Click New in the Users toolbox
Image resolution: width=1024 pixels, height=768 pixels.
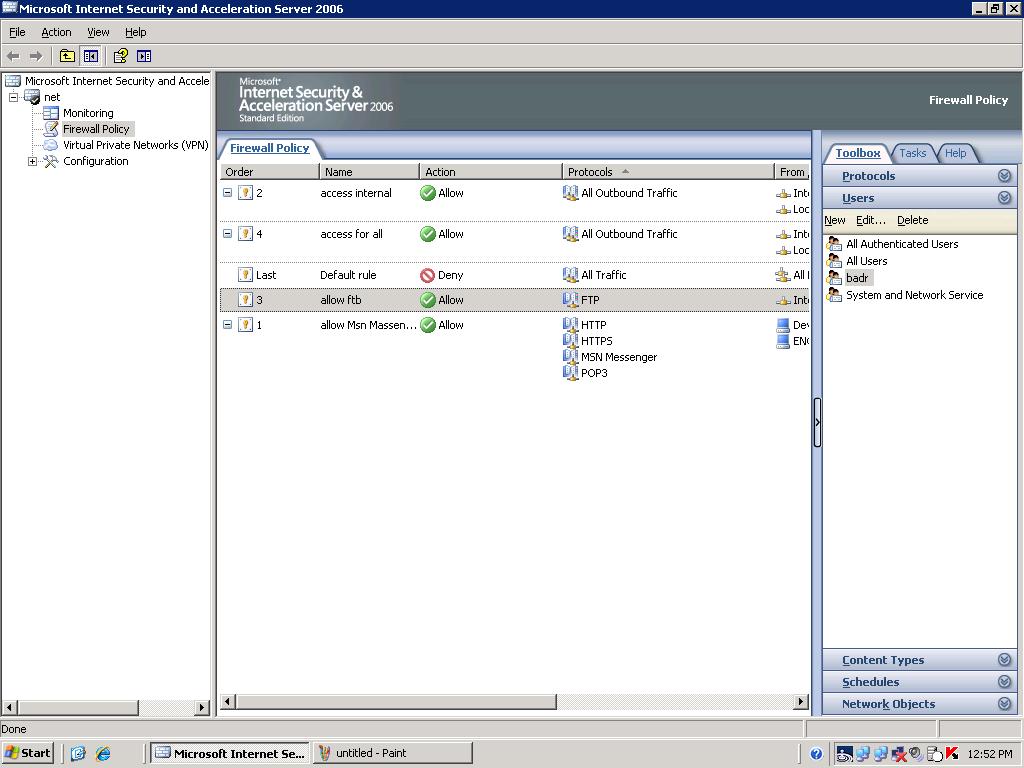pyautogui.click(x=835, y=220)
